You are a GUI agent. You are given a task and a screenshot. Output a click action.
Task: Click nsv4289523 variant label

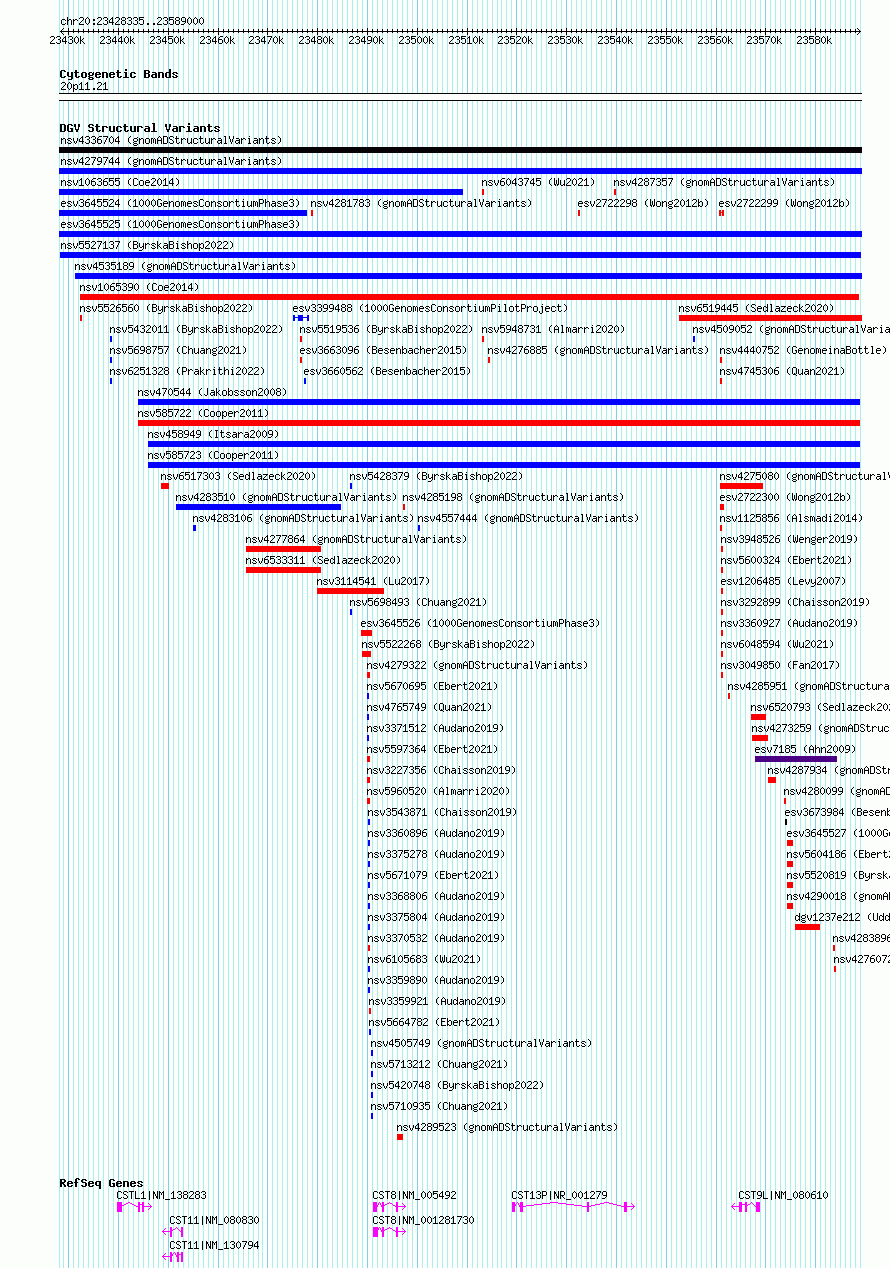click(507, 1127)
